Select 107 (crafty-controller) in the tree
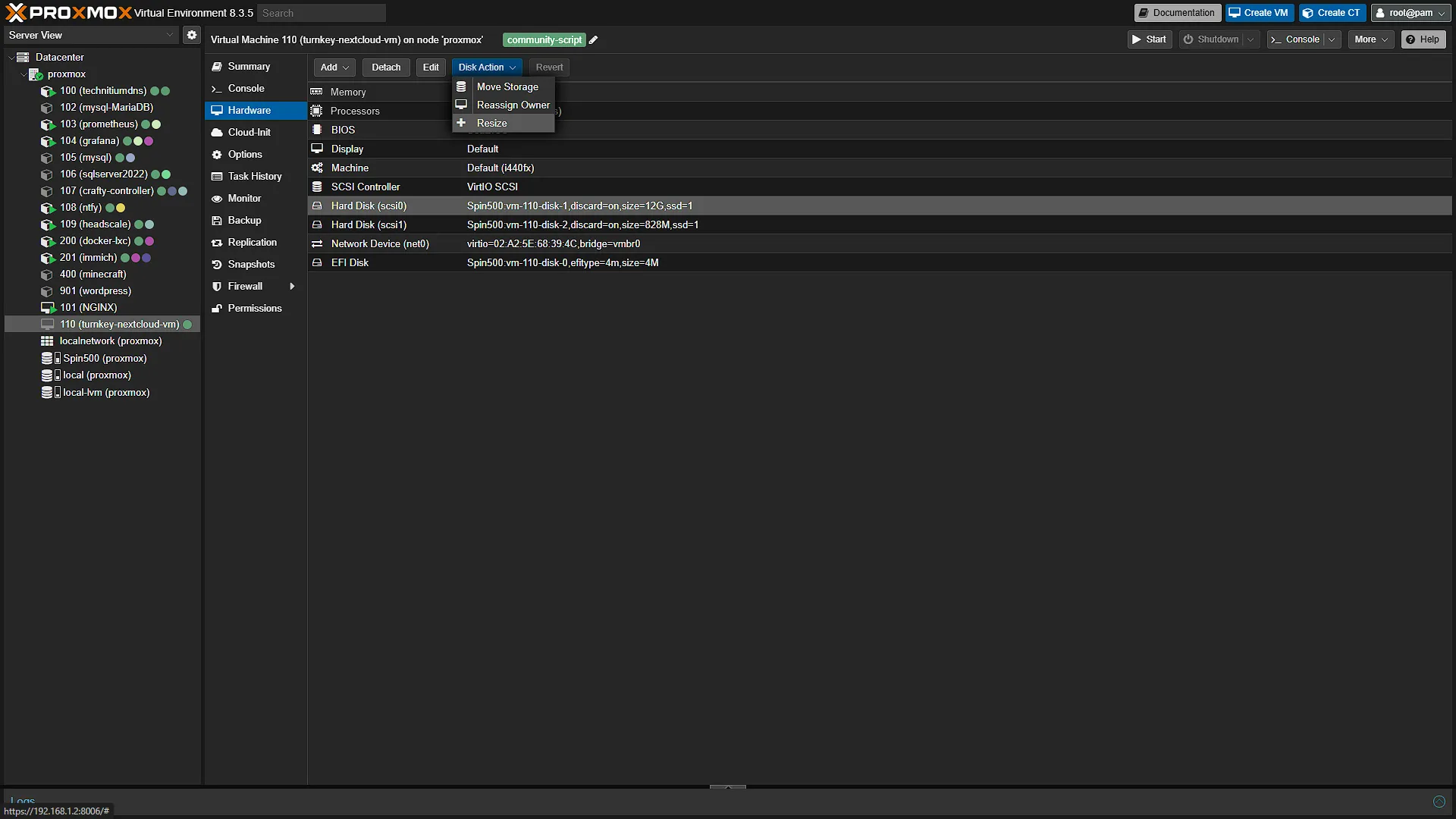This screenshot has height=819, width=1456. (x=102, y=191)
